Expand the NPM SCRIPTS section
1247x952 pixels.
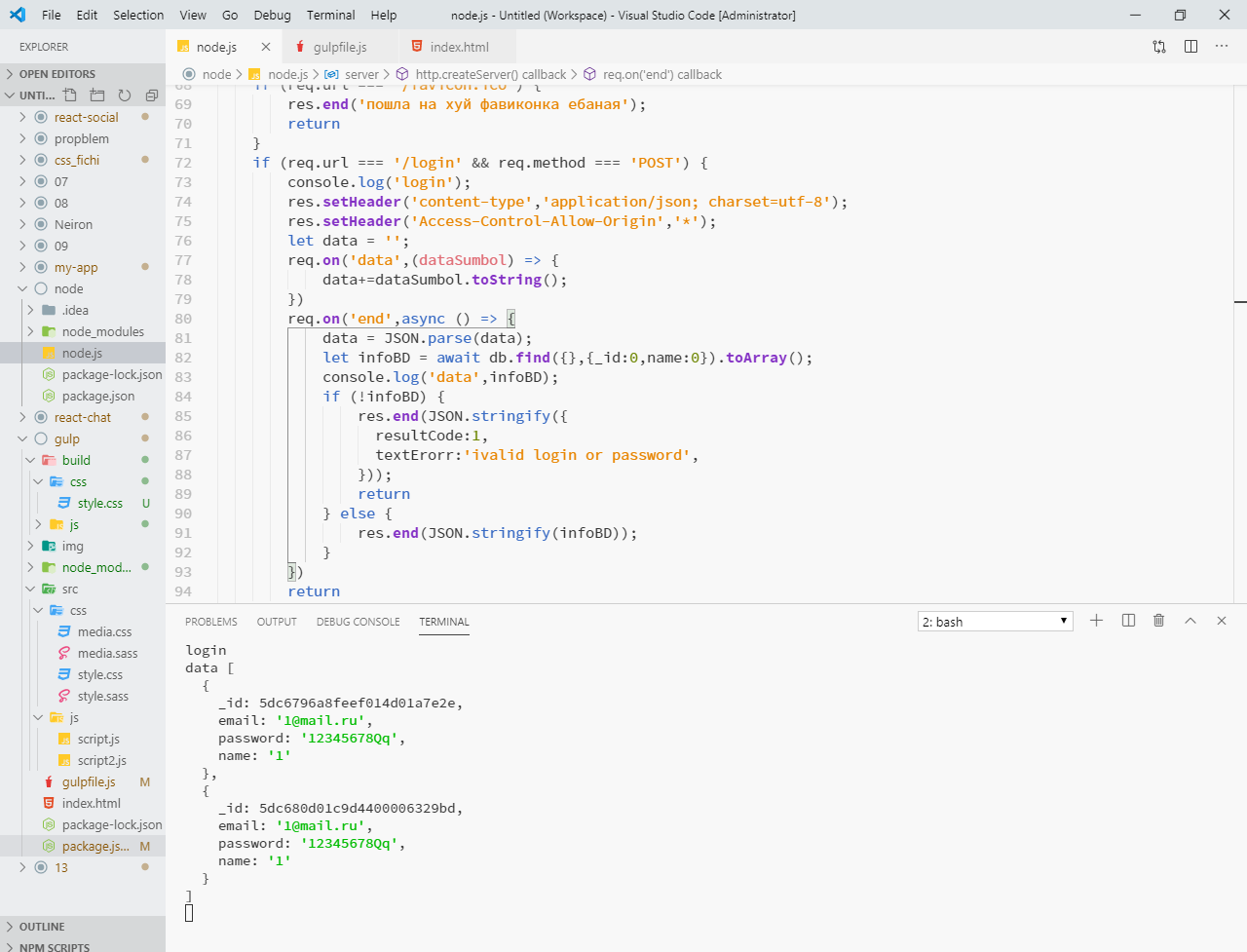pyautogui.click(x=82, y=946)
